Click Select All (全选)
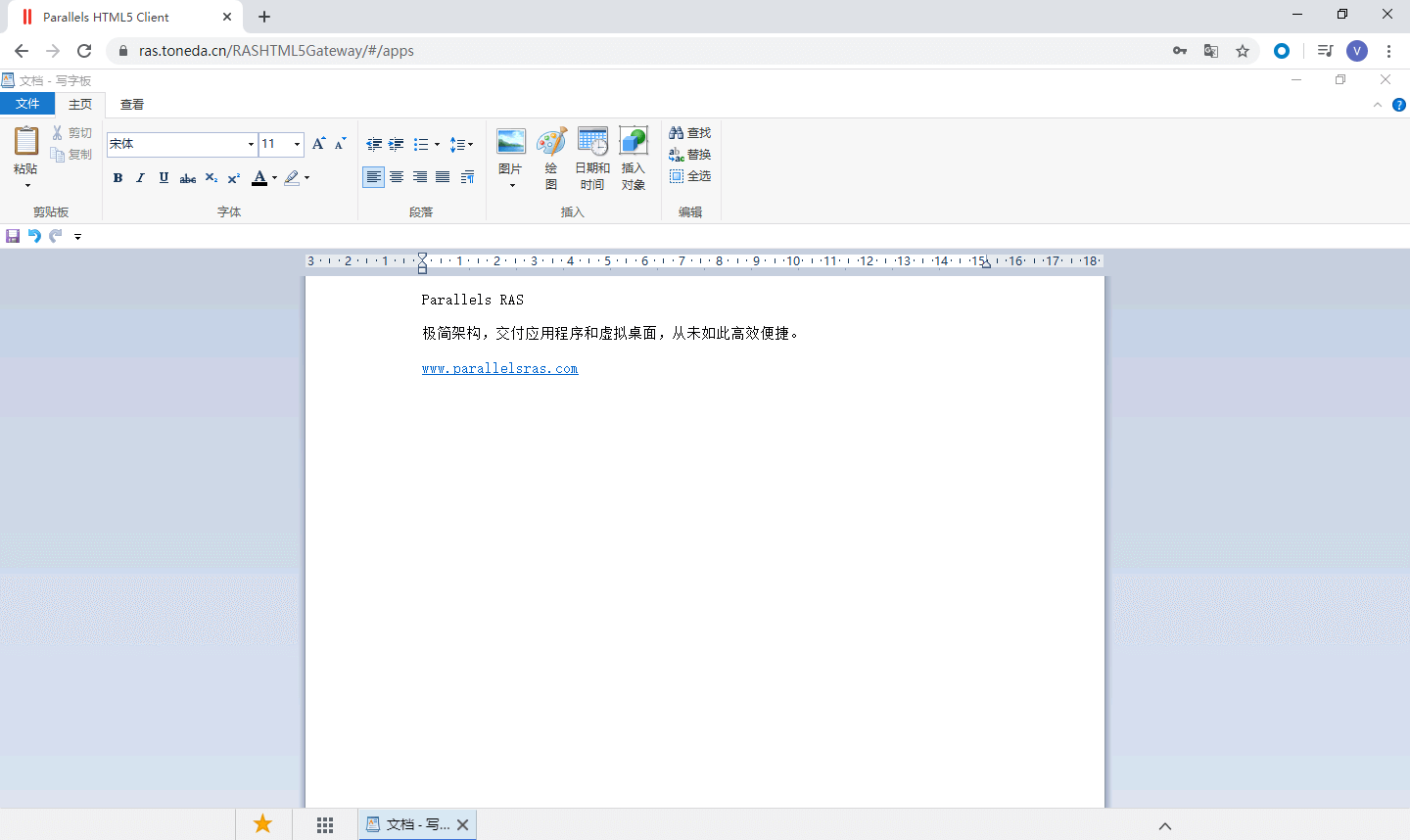This screenshot has height=840, width=1410. pyautogui.click(x=690, y=176)
